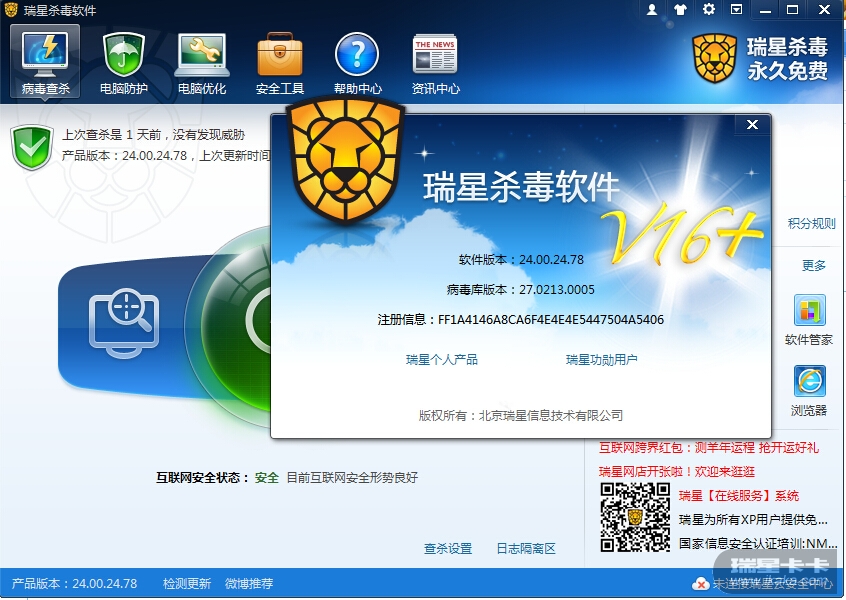Open 帮助中心 help center
The width and height of the screenshot is (846, 600).
[x=357, y=62]
